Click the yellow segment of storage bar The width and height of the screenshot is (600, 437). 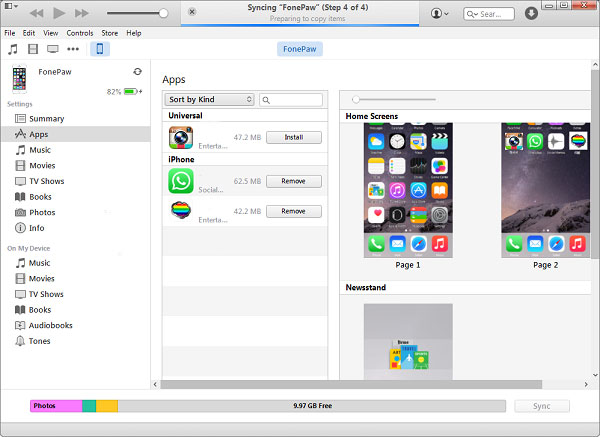click(x=107, y=406)
